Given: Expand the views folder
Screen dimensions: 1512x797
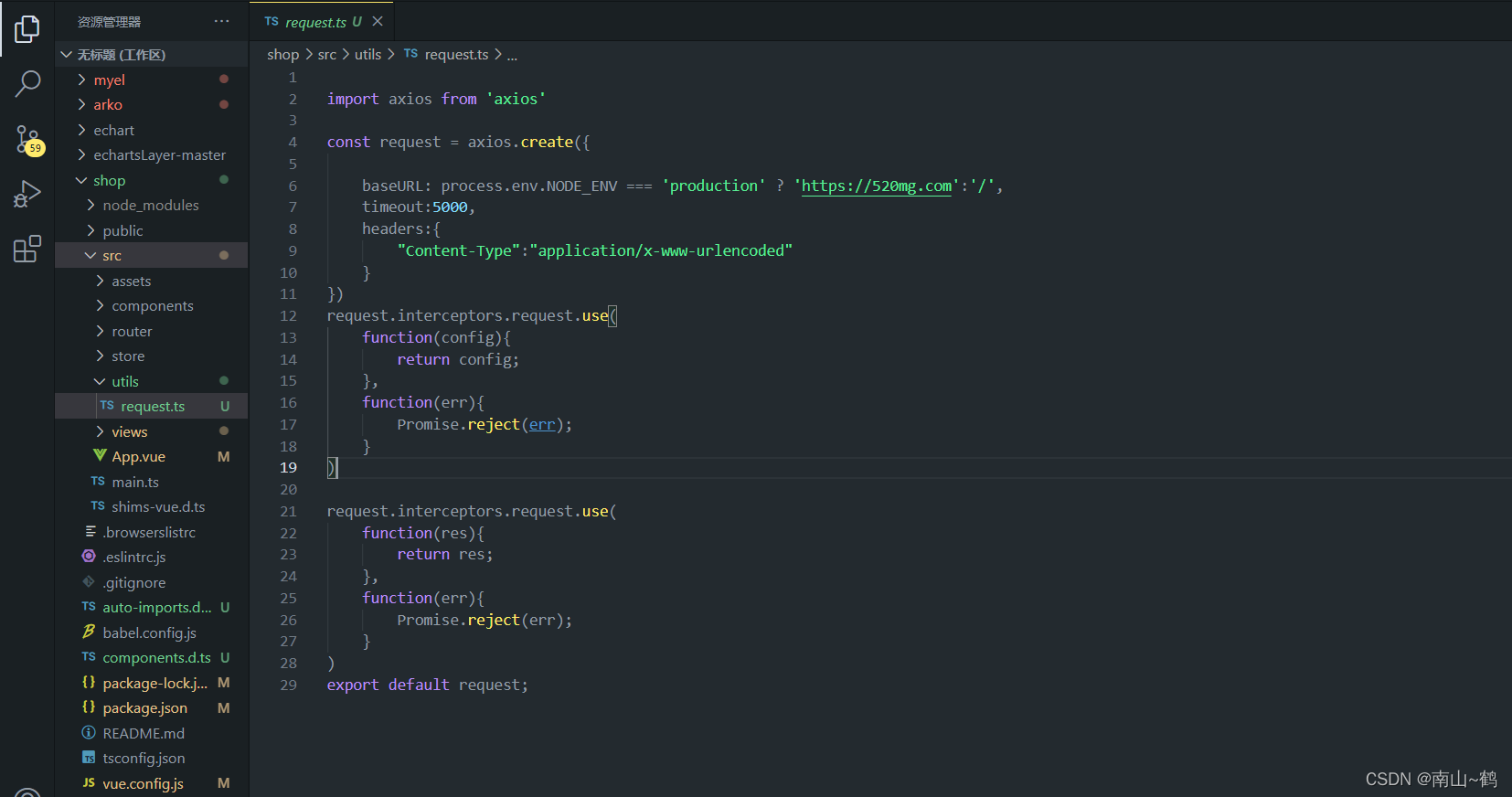Looking at the screenshot, I should [100, 431].
